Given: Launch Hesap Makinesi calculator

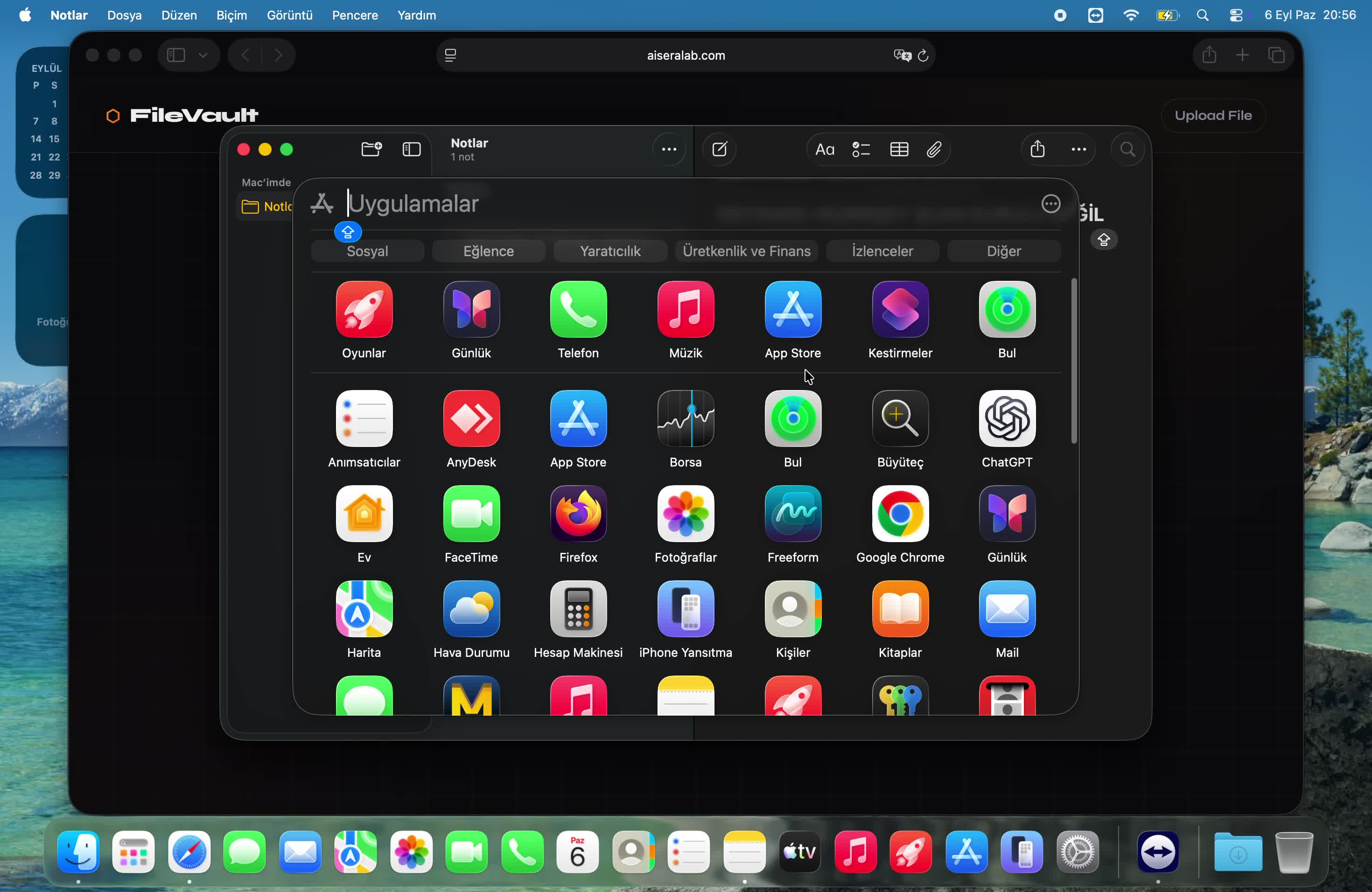Looking at the screenshot, I should pyautogui.click(x=578, y=609).
